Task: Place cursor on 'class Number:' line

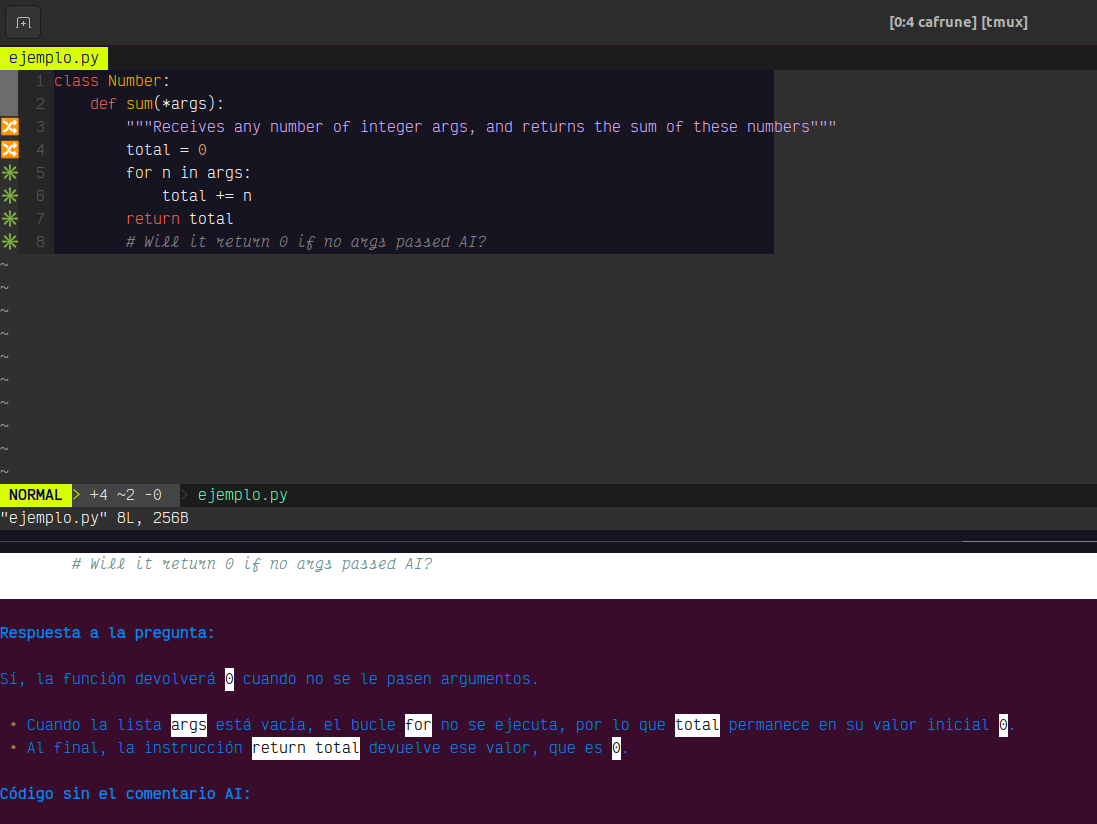Action: (112, 81)
